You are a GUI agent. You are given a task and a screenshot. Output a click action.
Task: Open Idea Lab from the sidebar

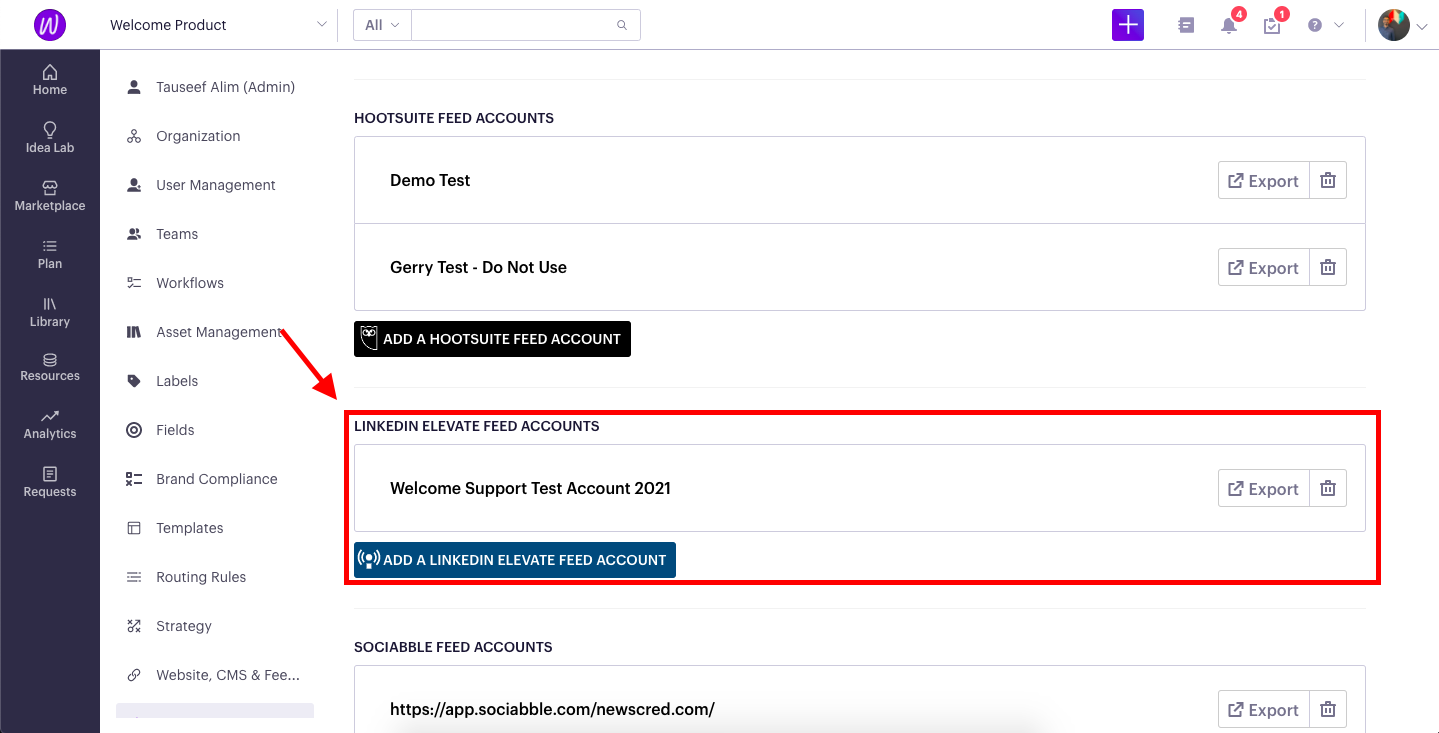point(50,138)
